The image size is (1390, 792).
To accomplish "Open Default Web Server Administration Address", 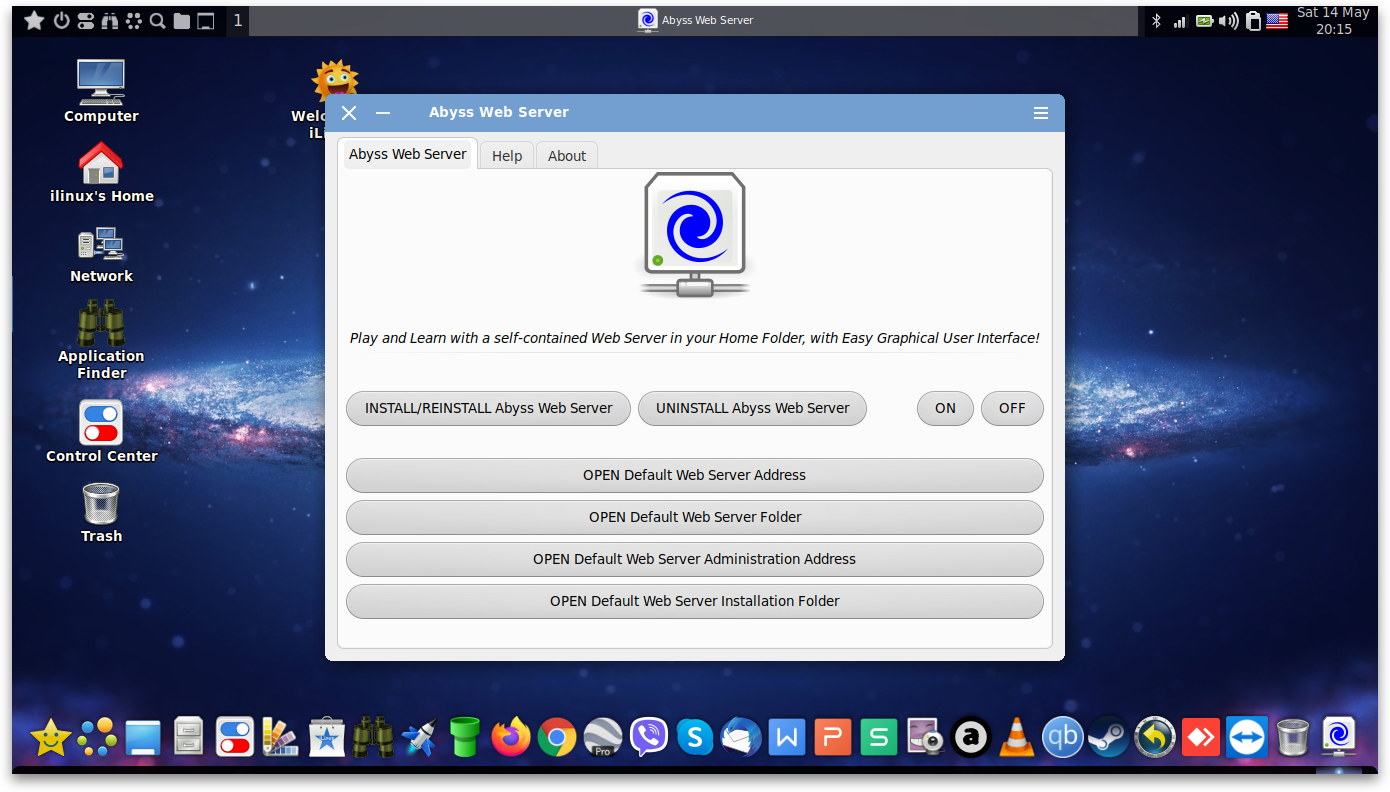I will pyautogui.click(x=695, y=559).
